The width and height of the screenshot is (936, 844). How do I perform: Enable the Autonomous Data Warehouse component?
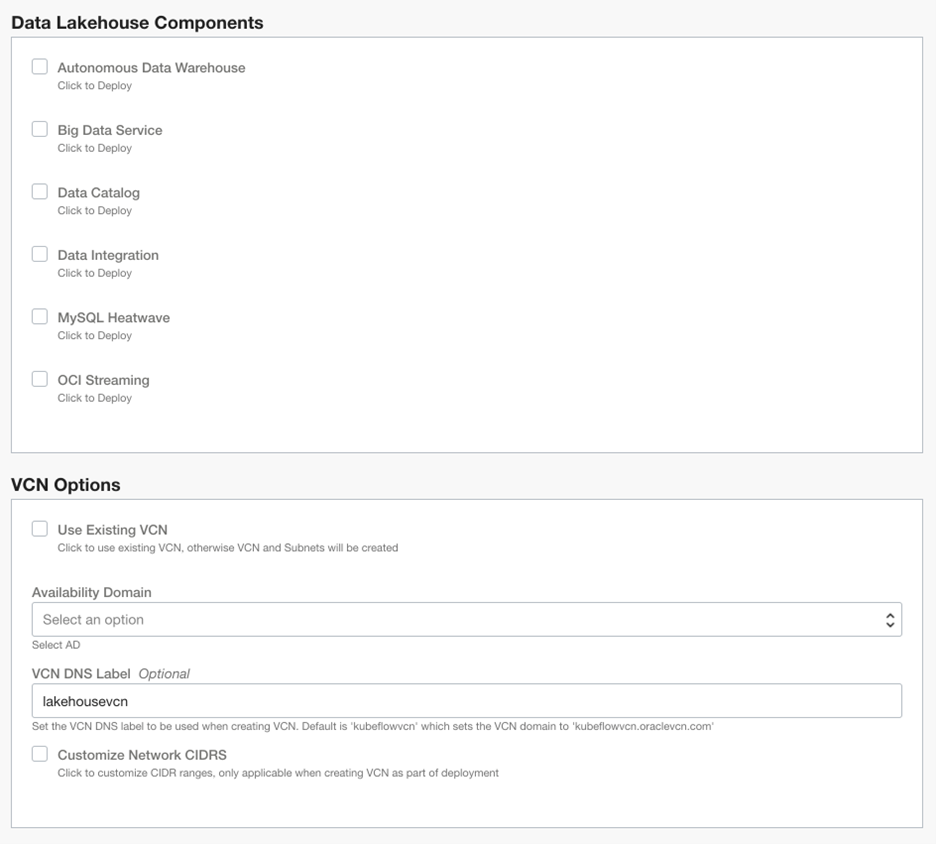point(39,65)
